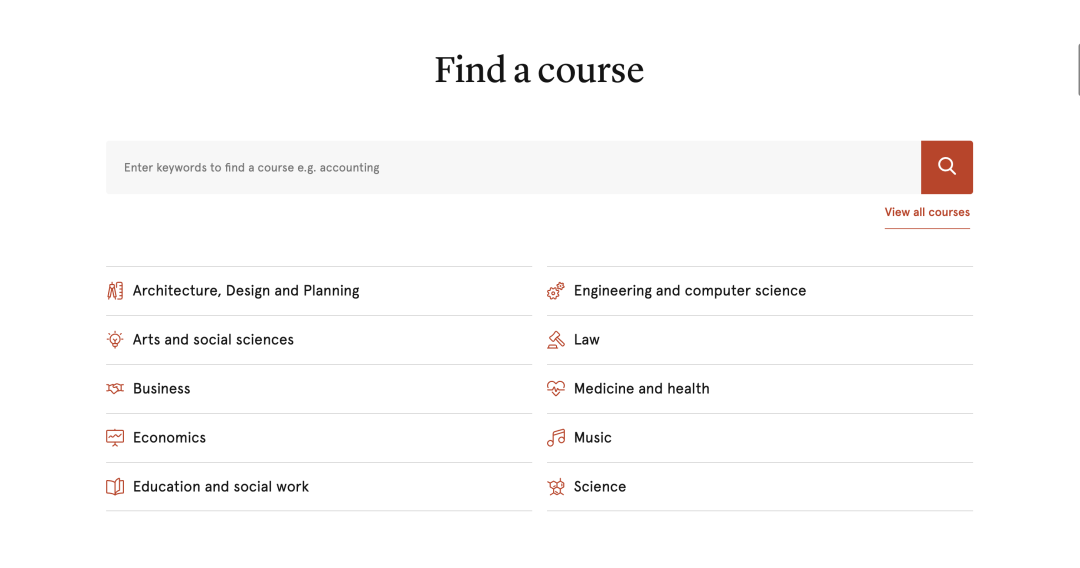Image resolution: width=1080 pixels, height=568 pixels.
Task: Click the gavel icon beside Law
Action: [x=556, y=340]
